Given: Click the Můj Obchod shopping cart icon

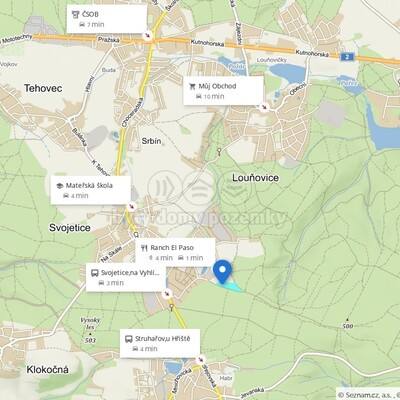Looking at the screenshot, I should click(192, 86).
